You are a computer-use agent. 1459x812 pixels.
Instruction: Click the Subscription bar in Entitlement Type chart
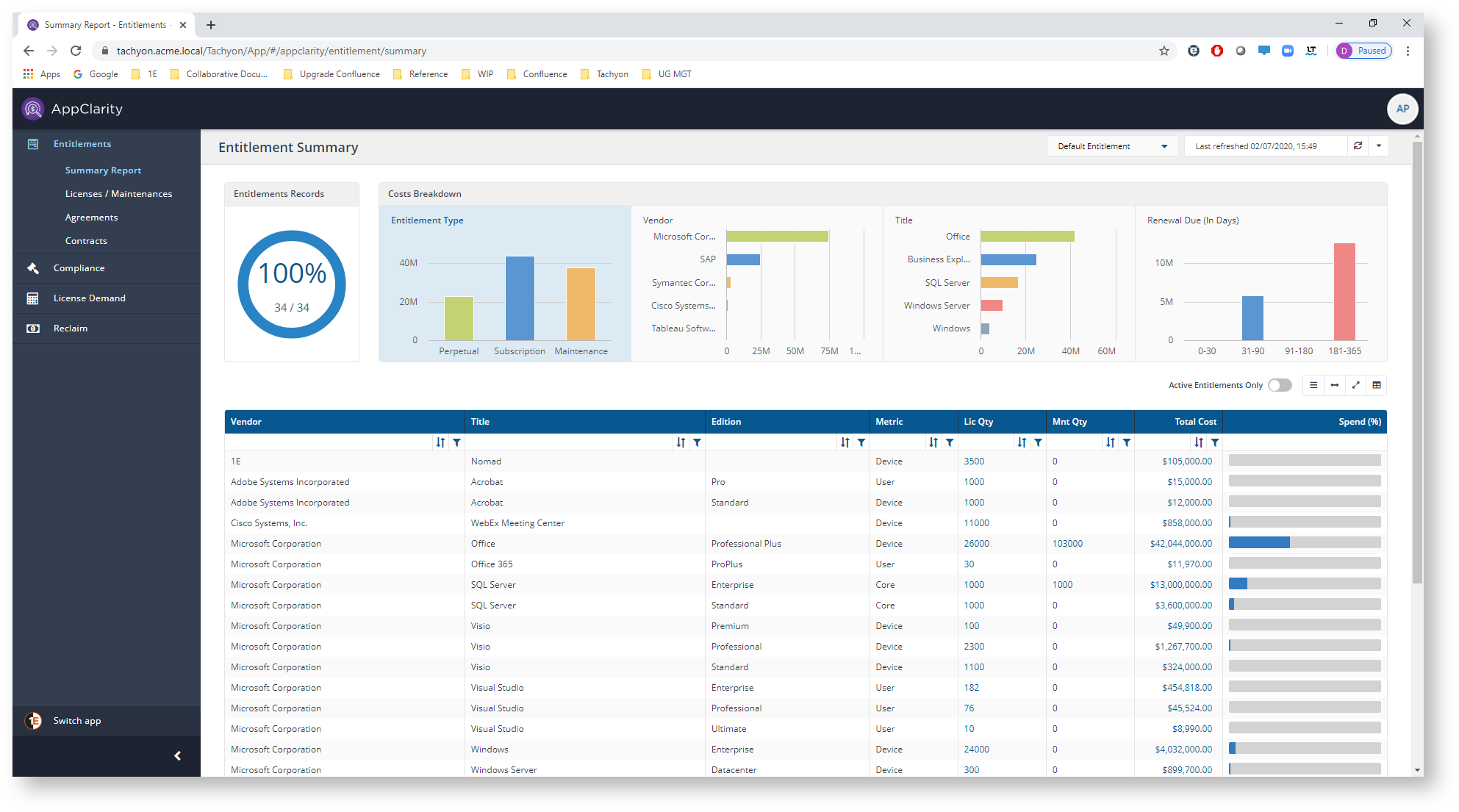click(x=520, y=298)
